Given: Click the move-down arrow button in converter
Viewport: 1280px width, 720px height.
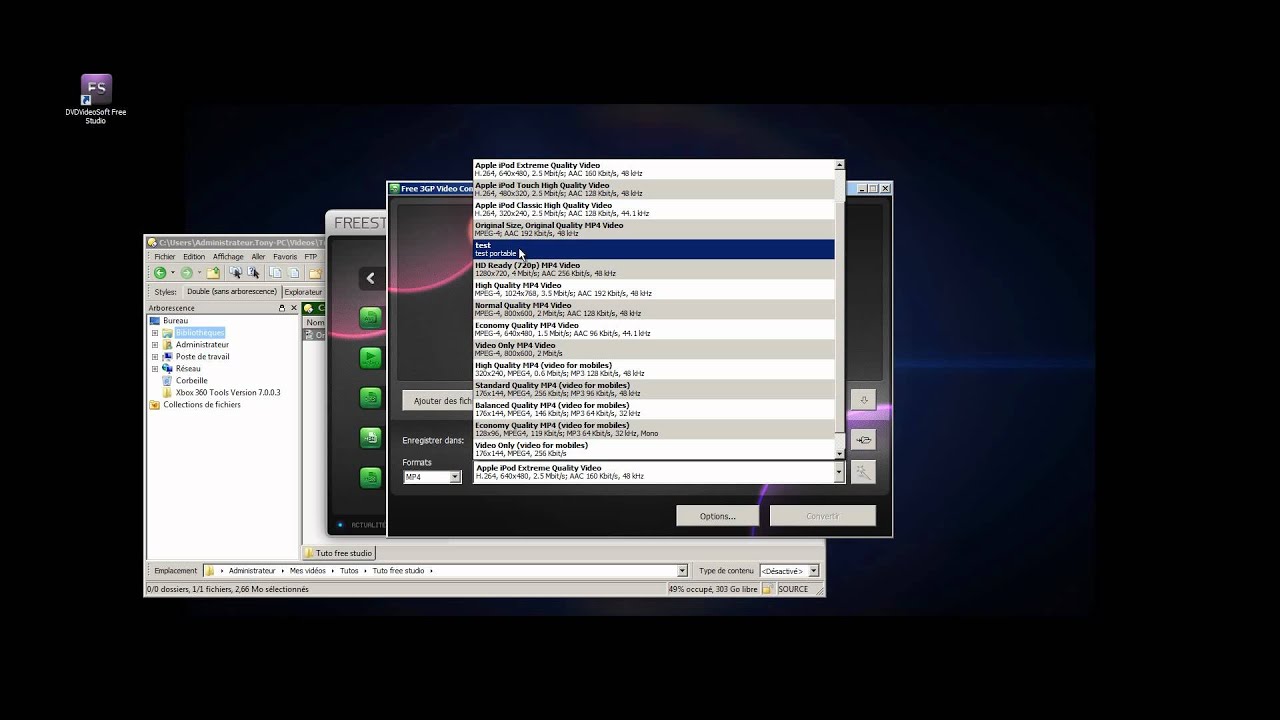Looking at the screenshot, I should pyautogui.click(x=863, y=400).
